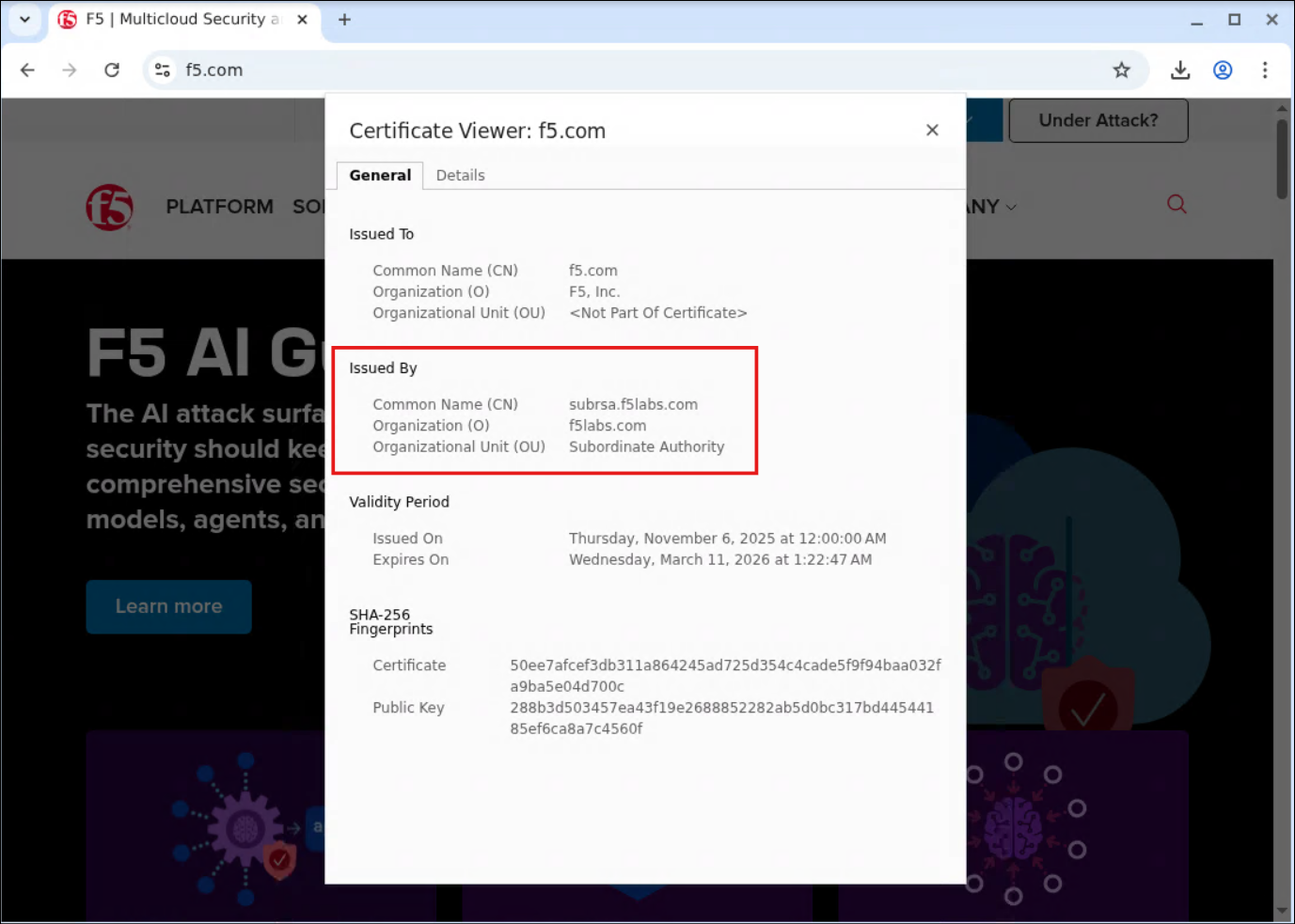
Task: Select the General tab
Action: [380, 175]
